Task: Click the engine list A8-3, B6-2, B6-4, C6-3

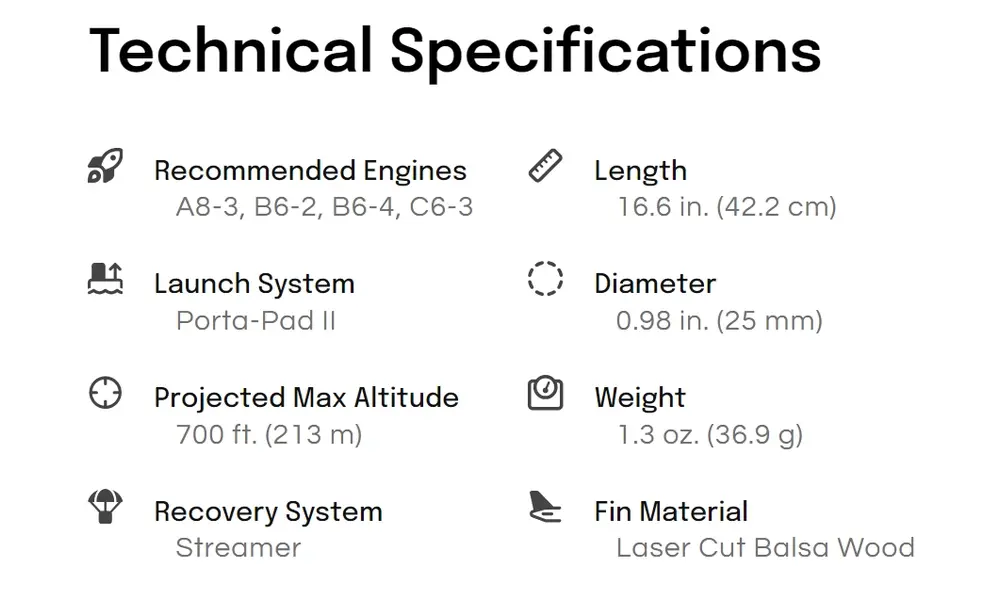Action: pos(324,207)
